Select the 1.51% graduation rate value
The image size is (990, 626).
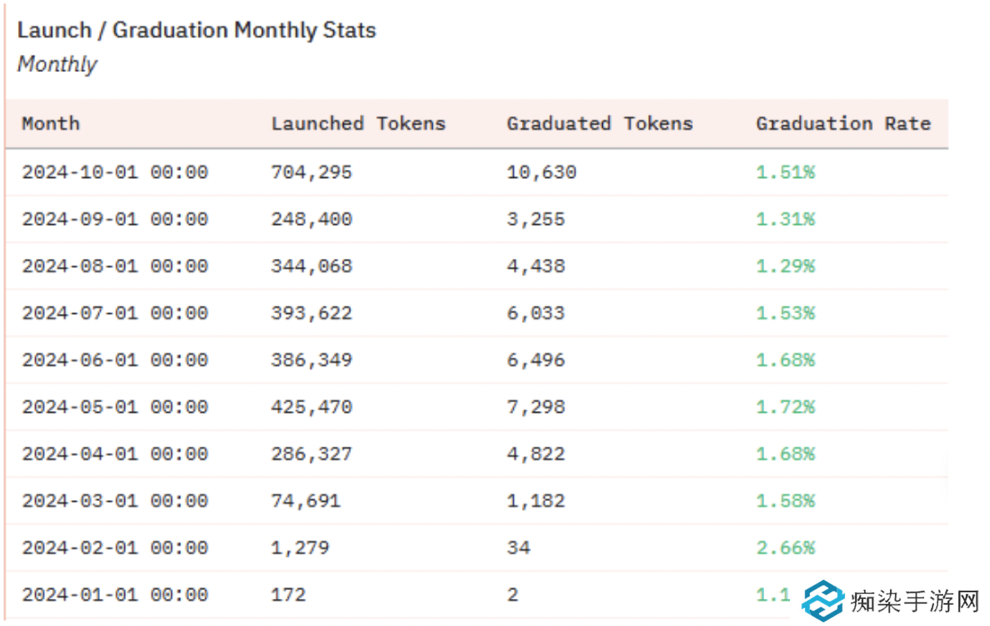coord(785,172)
